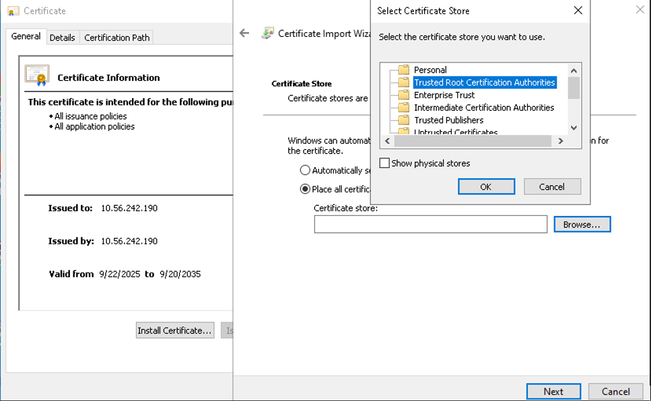Click the store list scroll right arrow
Viewport: 651px width, 401px height.
[561, 141]
